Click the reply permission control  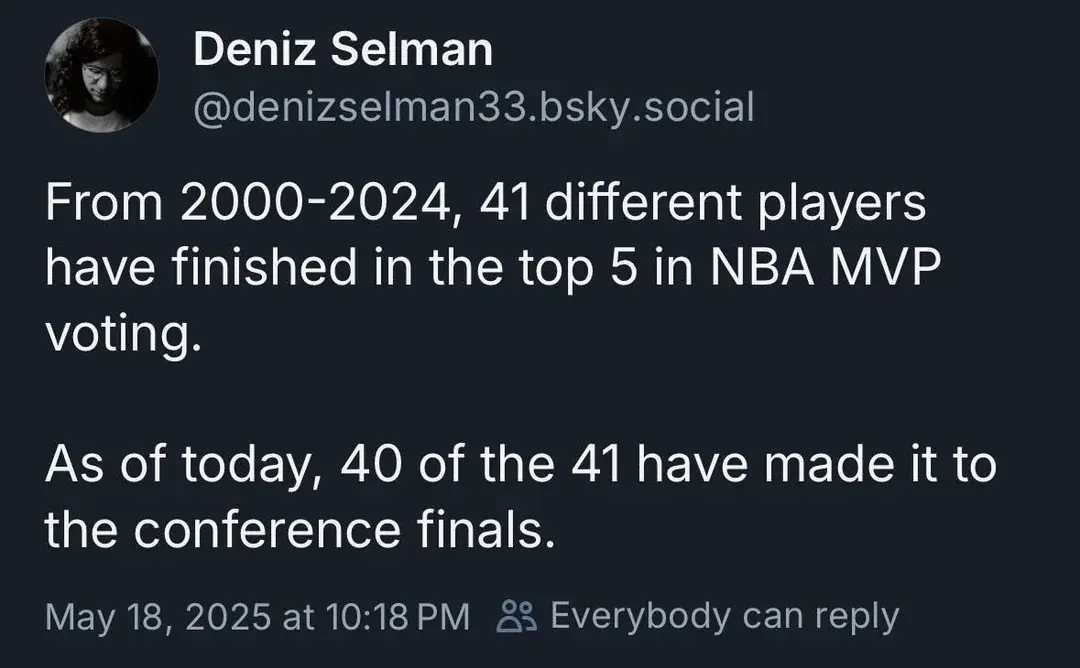point(700,616)
